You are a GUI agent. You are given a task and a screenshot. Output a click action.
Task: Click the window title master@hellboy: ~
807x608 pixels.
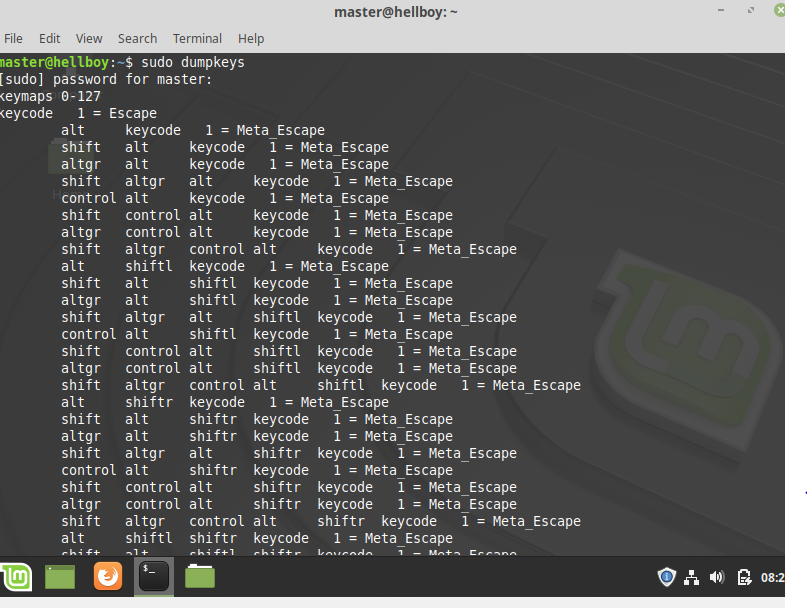click(396, 12)
